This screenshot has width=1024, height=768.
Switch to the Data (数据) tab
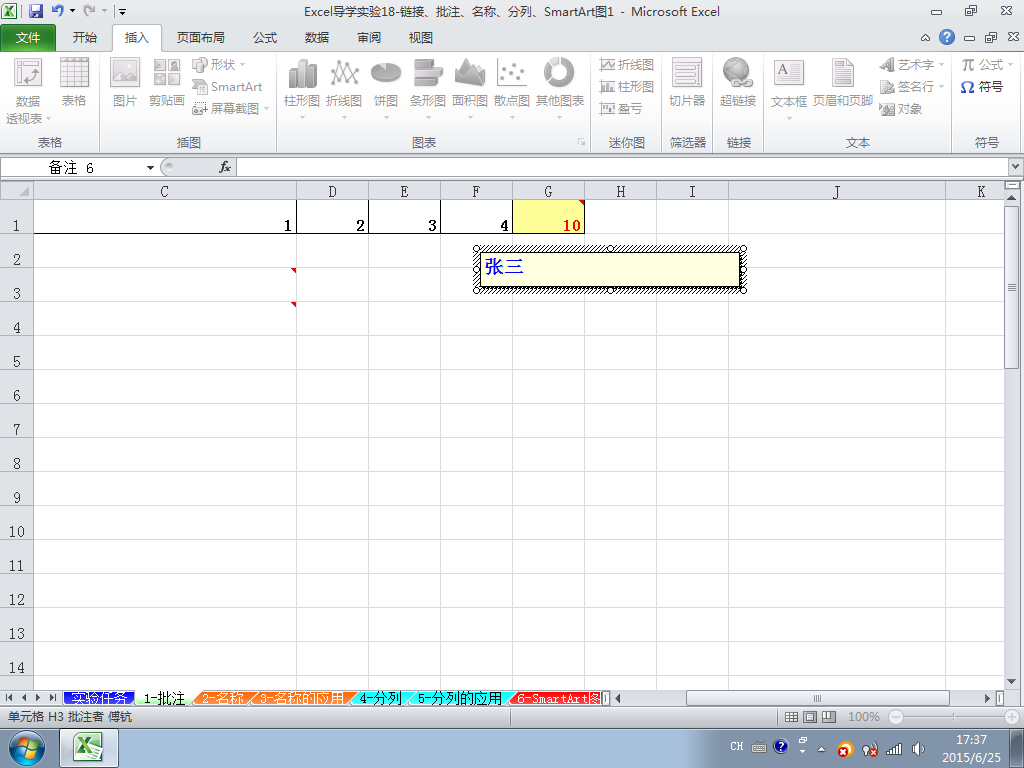[x=317, y=38]
